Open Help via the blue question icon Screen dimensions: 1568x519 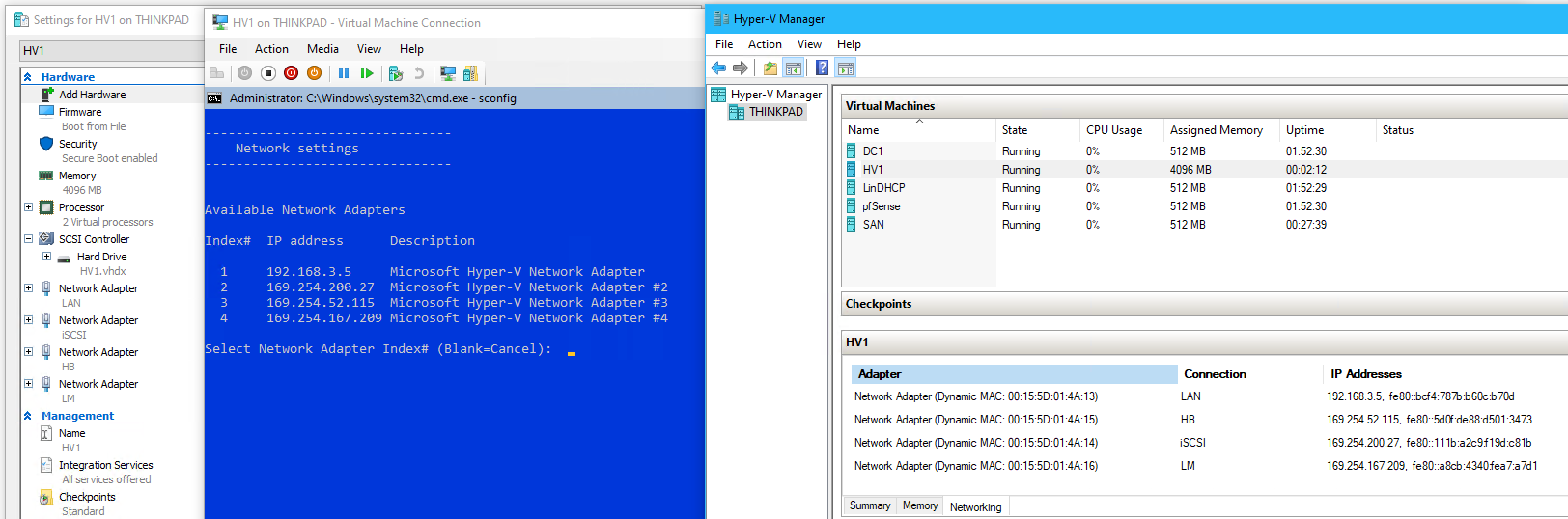point(822,68)
